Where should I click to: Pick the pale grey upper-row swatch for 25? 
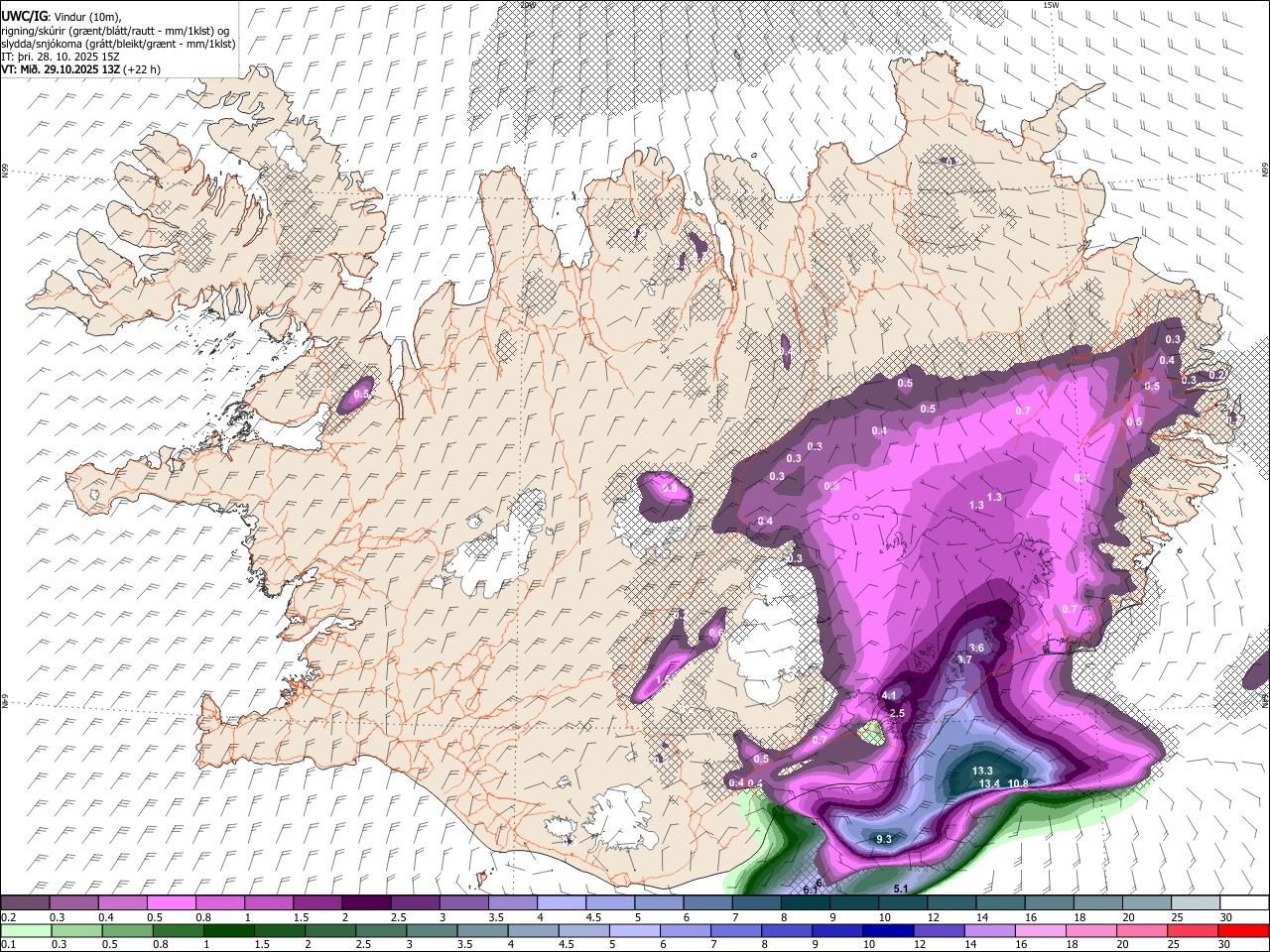pos(1196,903)
